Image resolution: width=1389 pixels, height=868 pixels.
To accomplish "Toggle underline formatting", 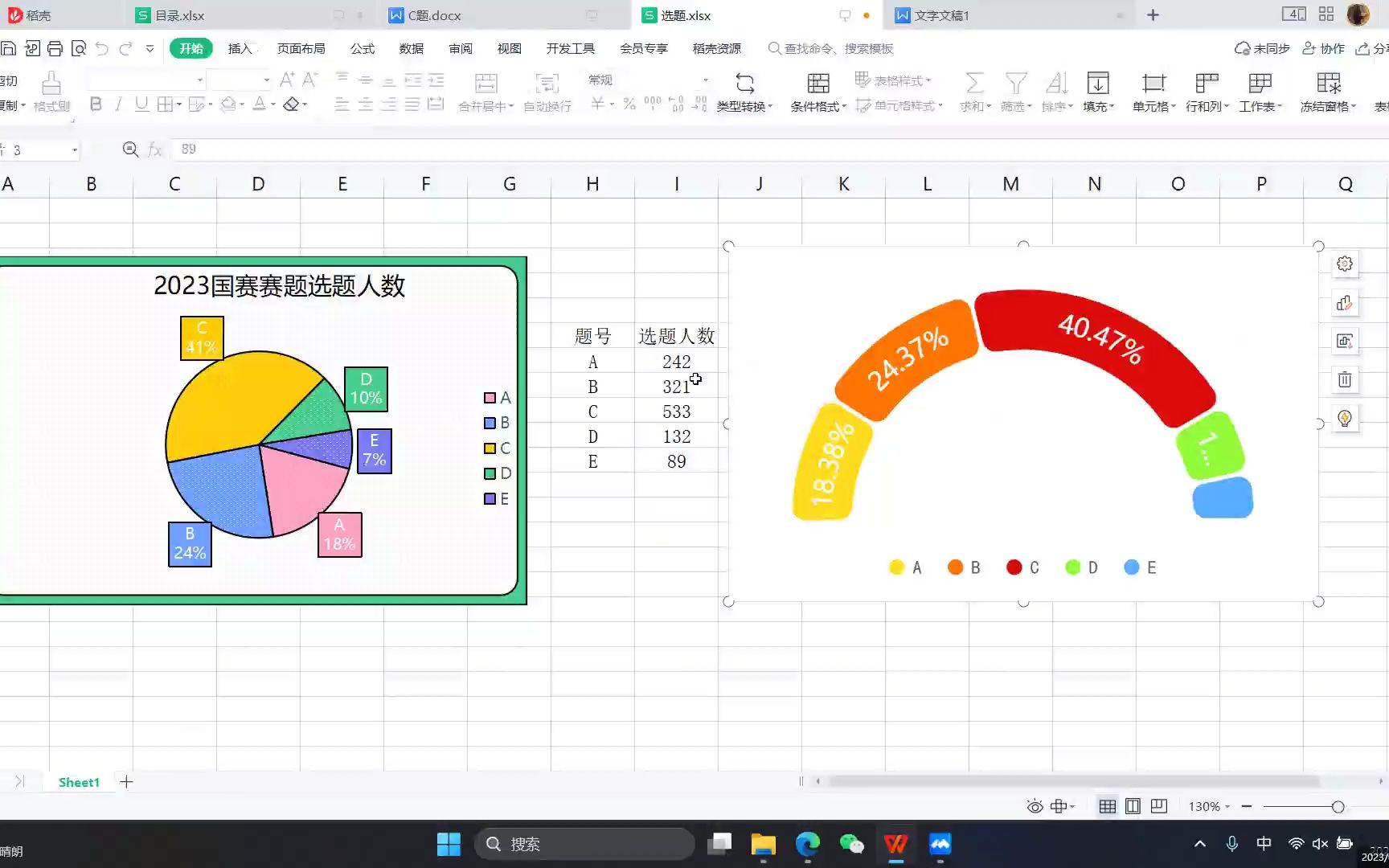I will [141, 104].
